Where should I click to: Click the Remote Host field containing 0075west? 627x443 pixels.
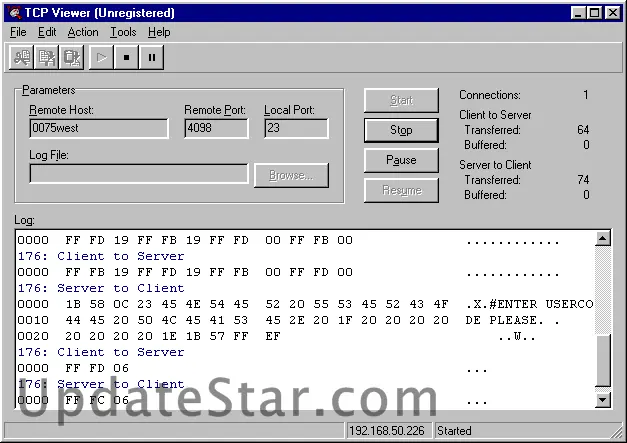click(99, 128)
